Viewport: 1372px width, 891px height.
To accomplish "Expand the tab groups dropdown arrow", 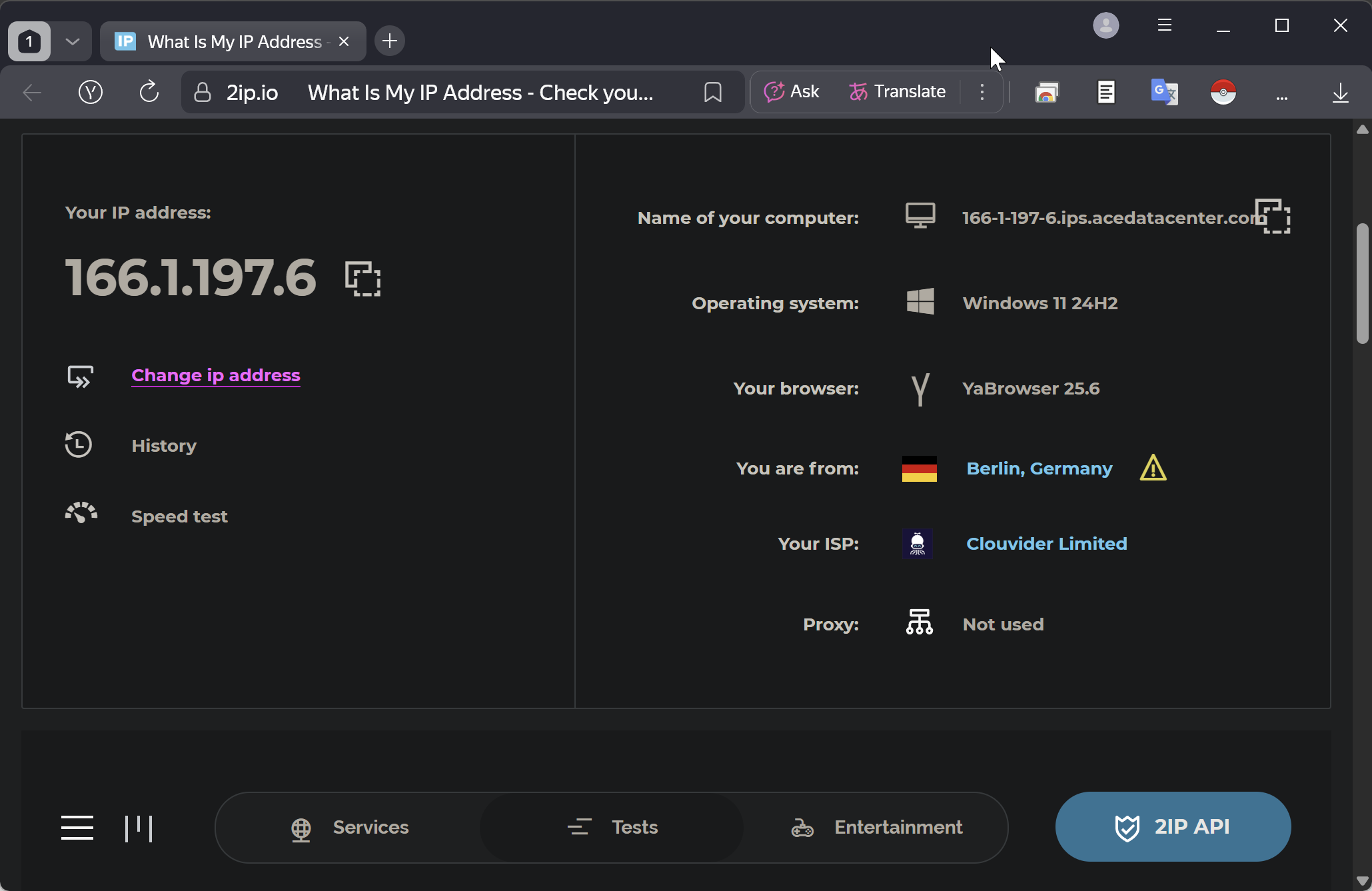I will pyautogui.click(x=73, y=41).
